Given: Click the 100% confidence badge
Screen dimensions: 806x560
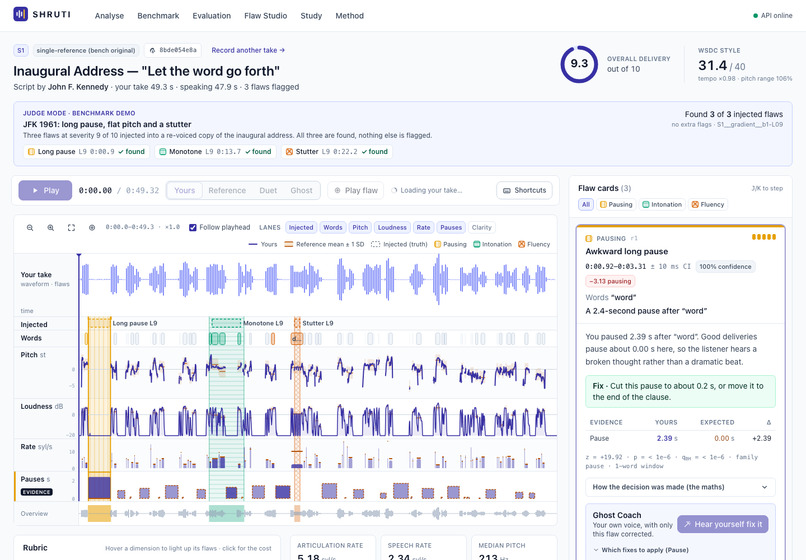Looking at the screenshot, I should (x=725, y=266).
